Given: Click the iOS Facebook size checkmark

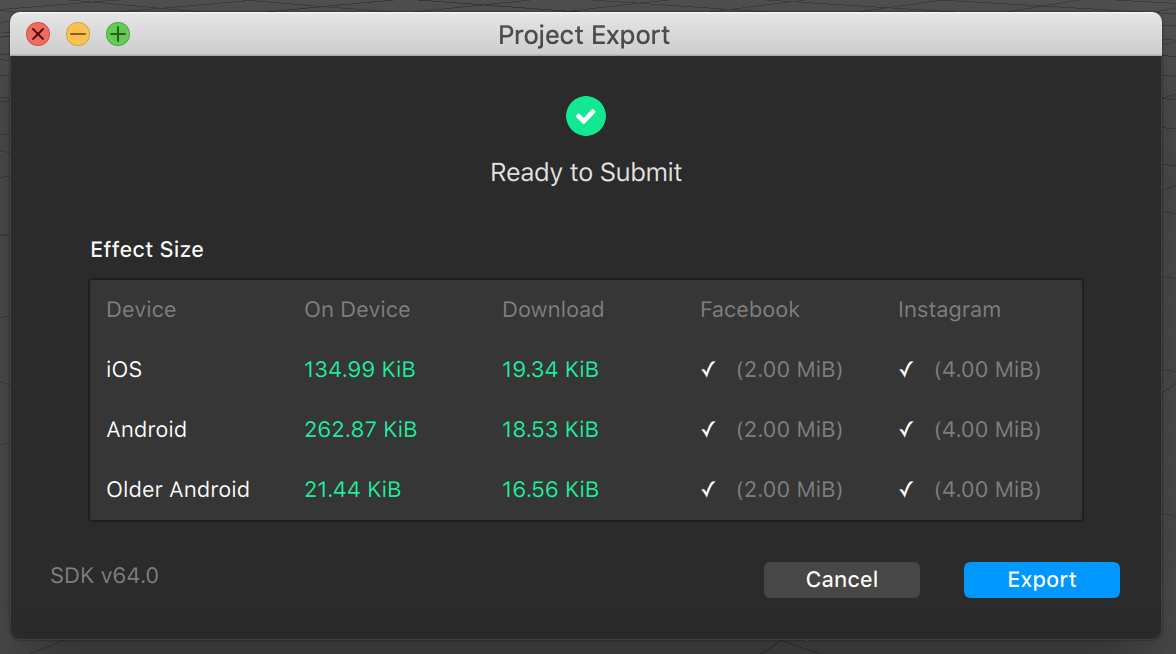Looking at the screenshot, I should click(708, 370).
